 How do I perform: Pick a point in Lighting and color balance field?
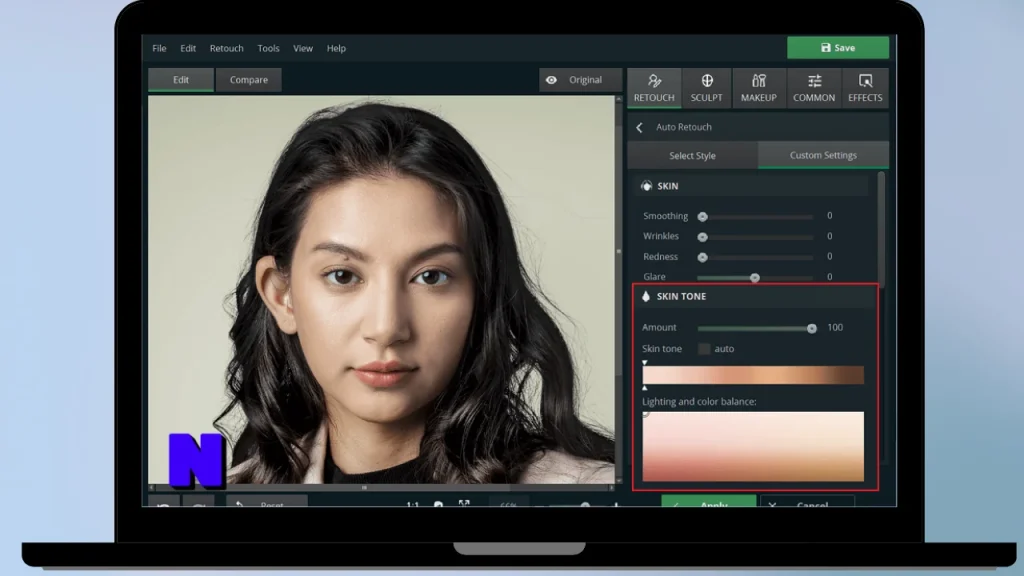tap(753, 447)
